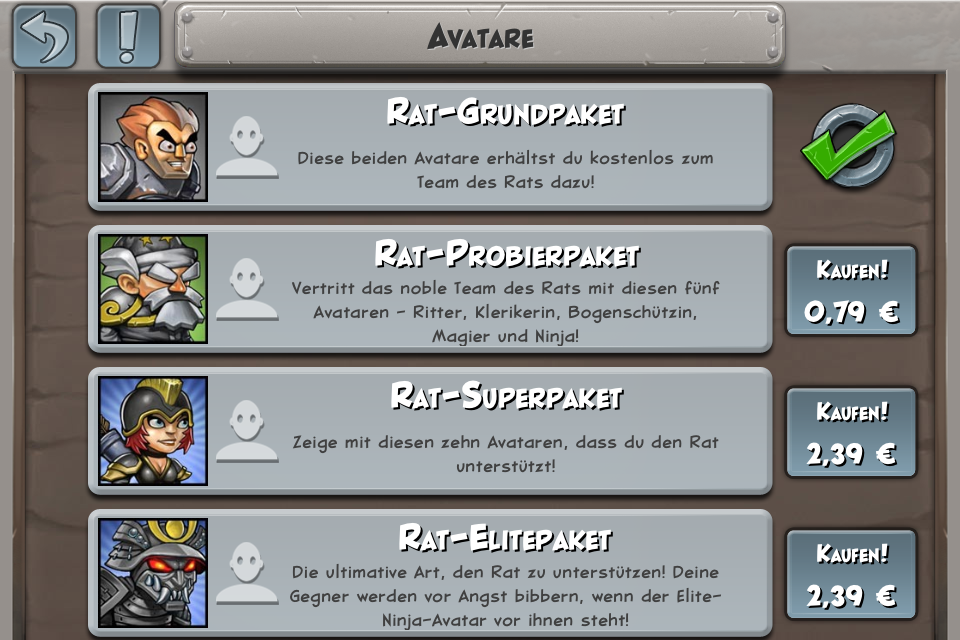The image size is (960, 640).
Task: Tap the back arrow button
Action: (45, 36)
